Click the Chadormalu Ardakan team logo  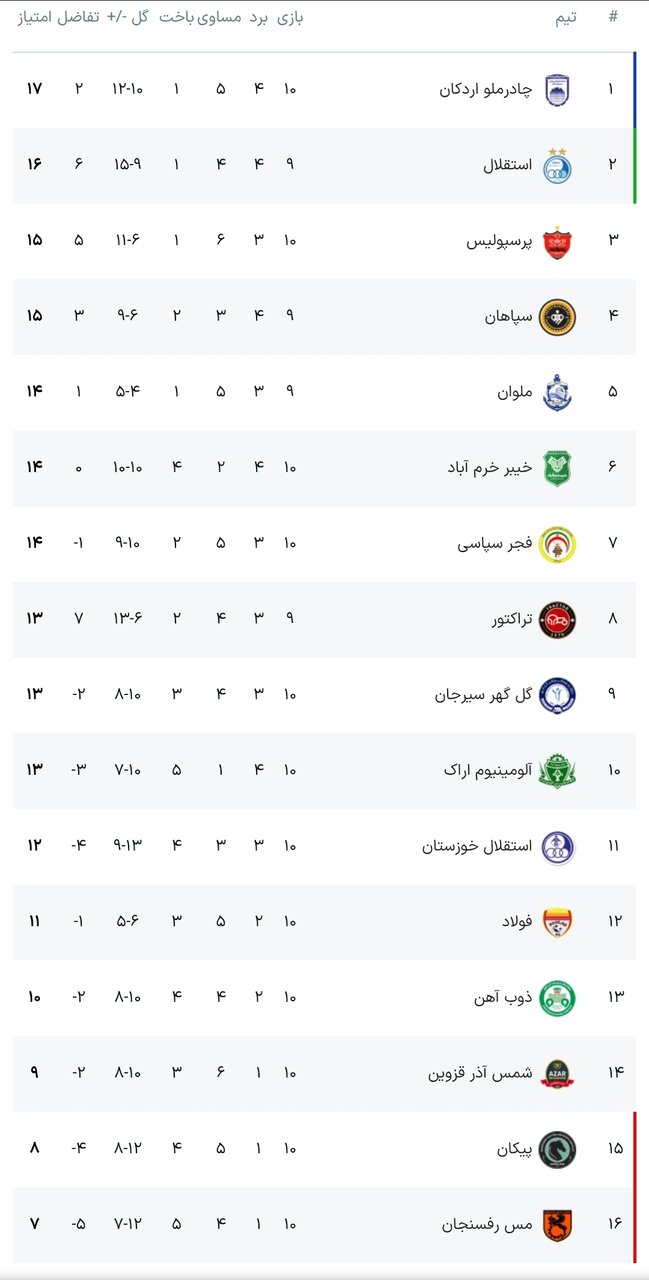[557, 90]
